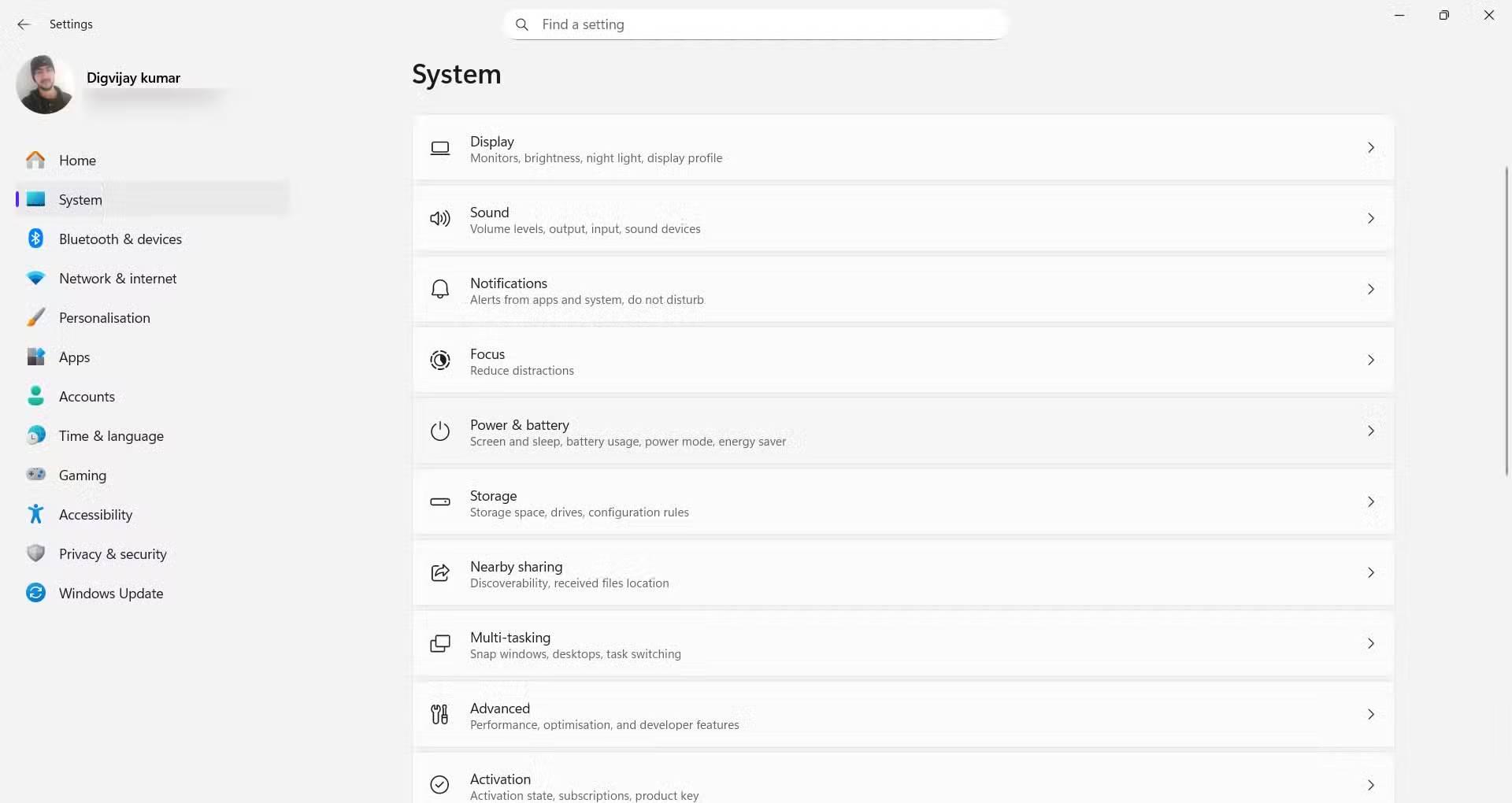Click the back arrow icon
Image resolution: width=1512 pixels, height=803 pixels.
pyautogui.click(x=24, y=24)
